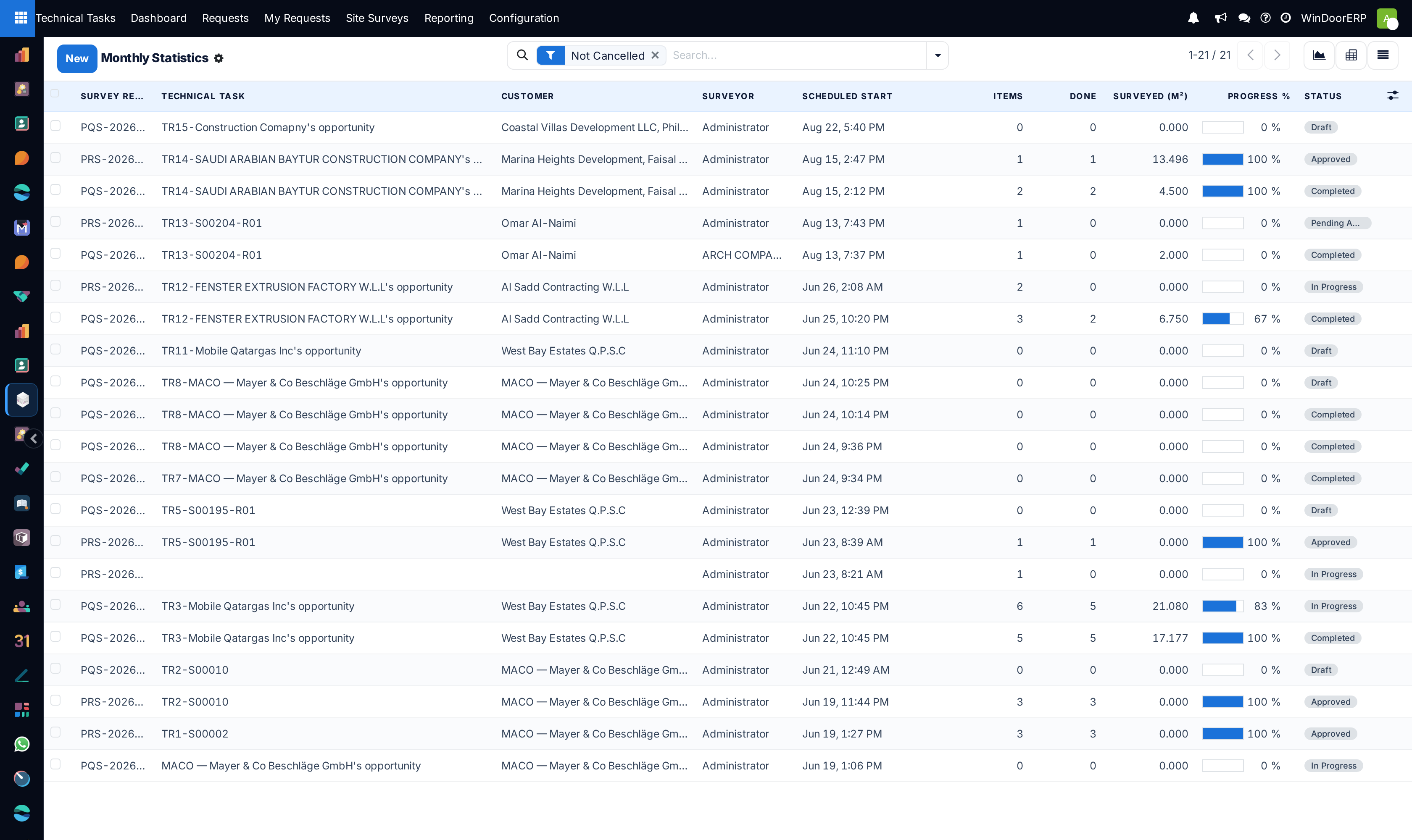This screenshot has height=840, width=1412.
Task: Click the New button
Action: click(x=77, y=58)
